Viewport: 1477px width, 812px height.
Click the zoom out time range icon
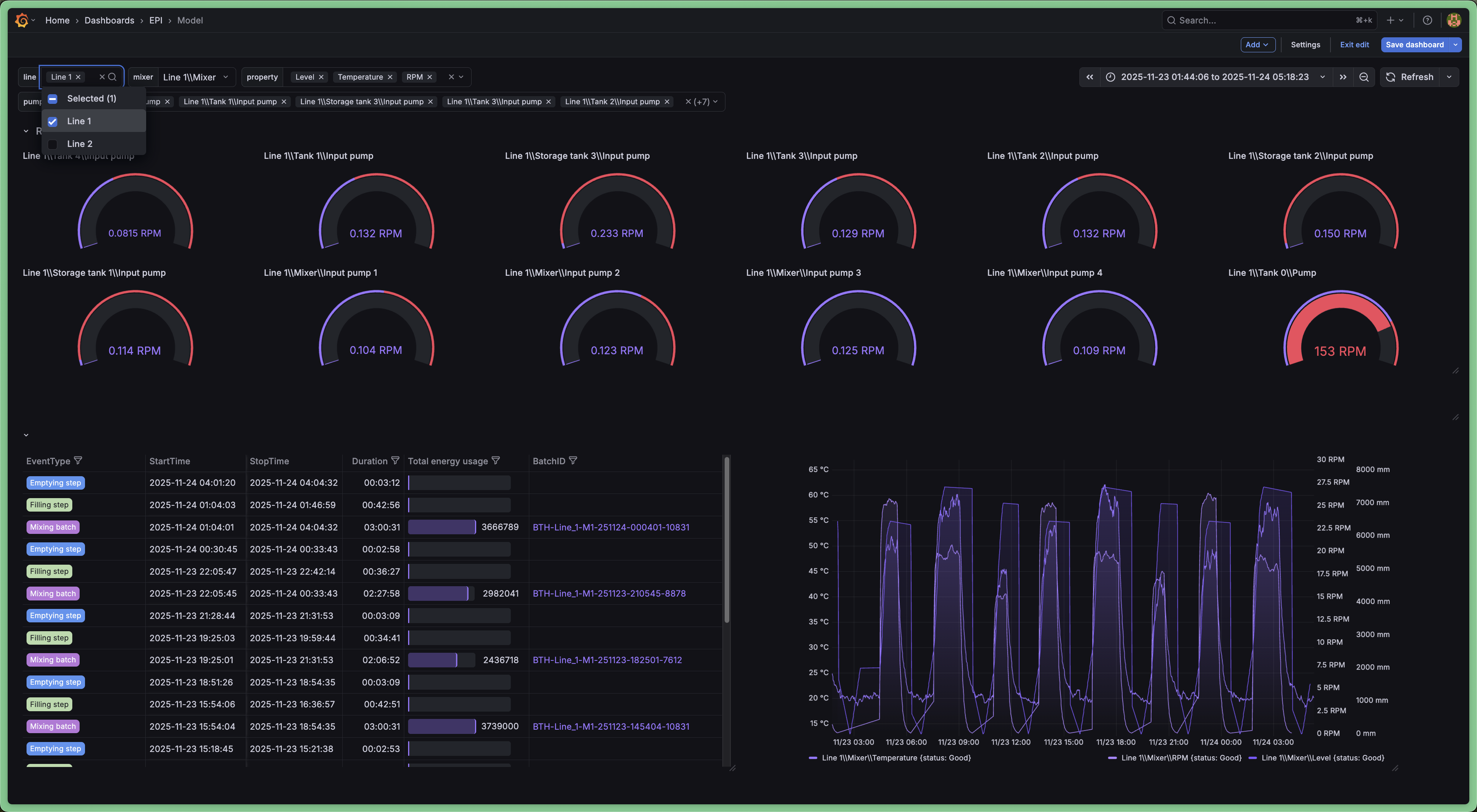[1364, 77]
